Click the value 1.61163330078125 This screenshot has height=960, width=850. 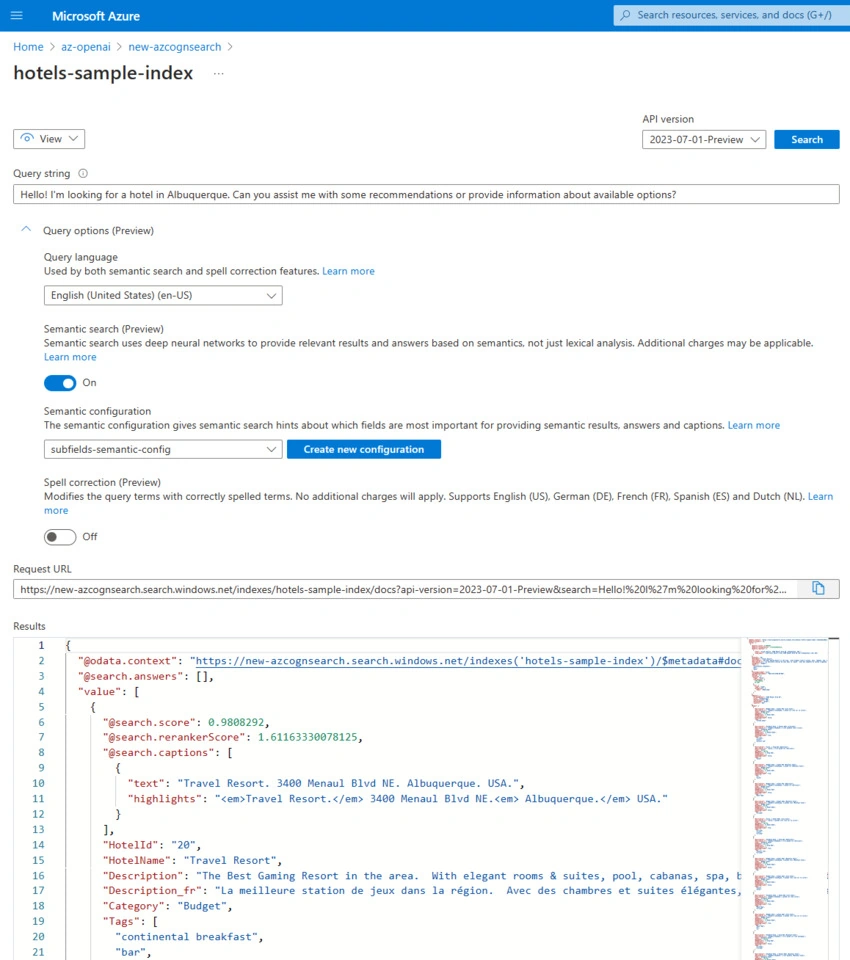pyautogui.click(x=307, y=737)
